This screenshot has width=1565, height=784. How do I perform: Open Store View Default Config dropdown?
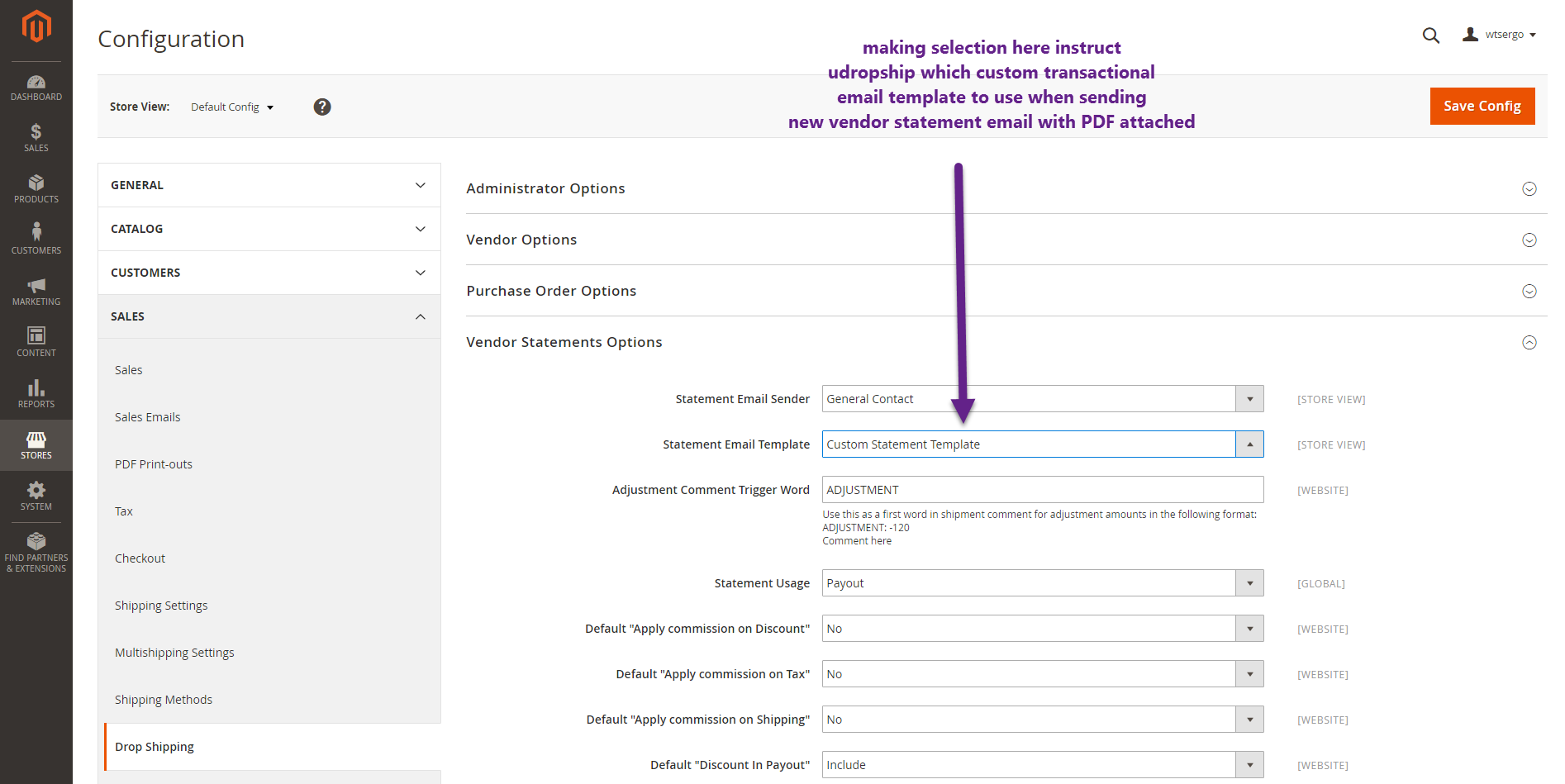232,107
